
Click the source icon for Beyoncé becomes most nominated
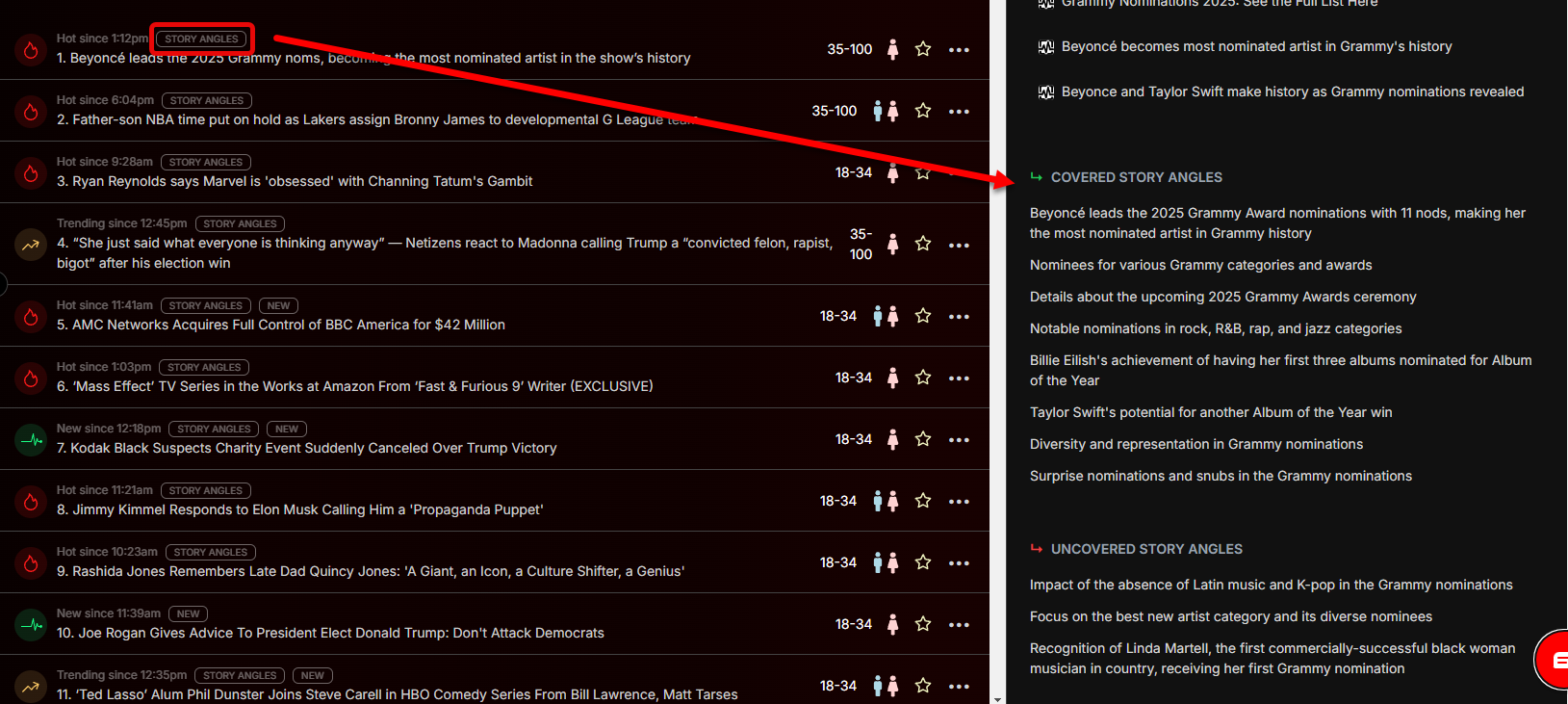click(1046, 47)
